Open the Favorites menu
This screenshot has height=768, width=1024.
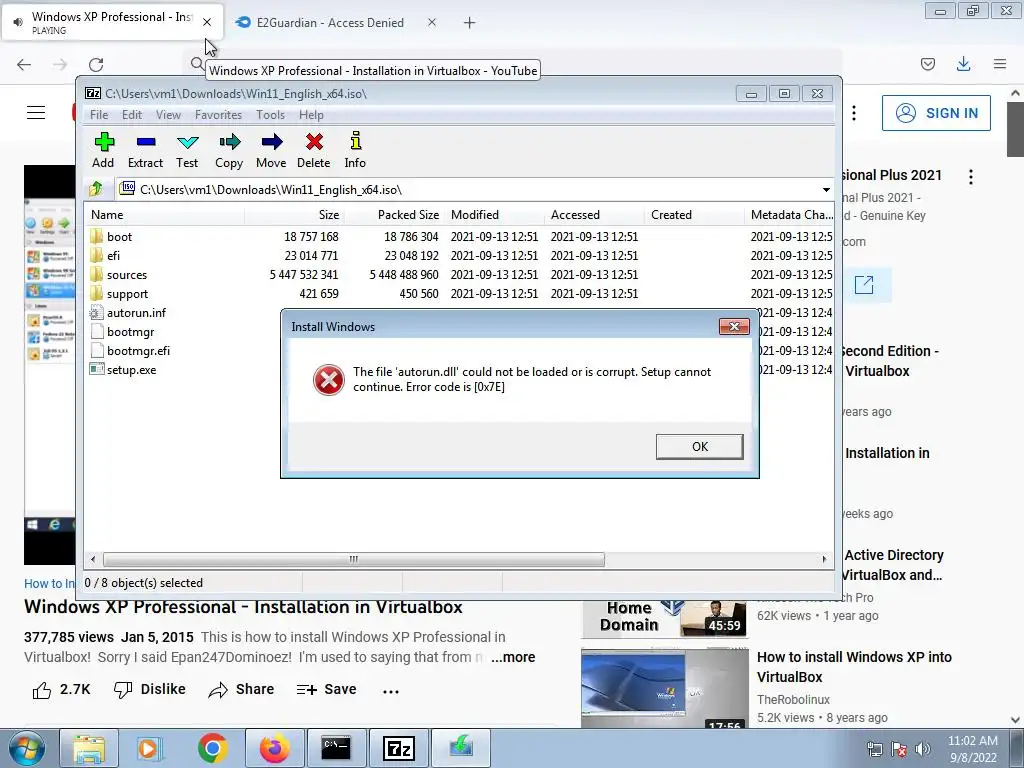(x=218, y=115)
